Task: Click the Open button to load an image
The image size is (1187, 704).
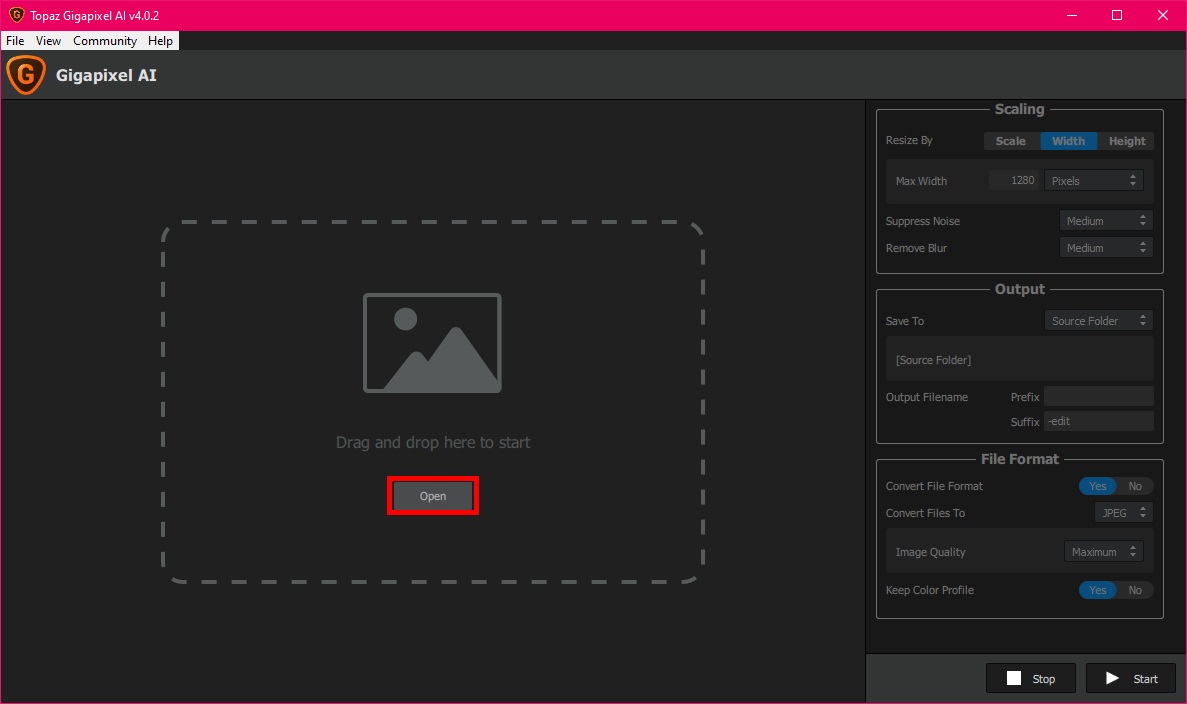Action: pyautogui.click(x=433, y=496)
